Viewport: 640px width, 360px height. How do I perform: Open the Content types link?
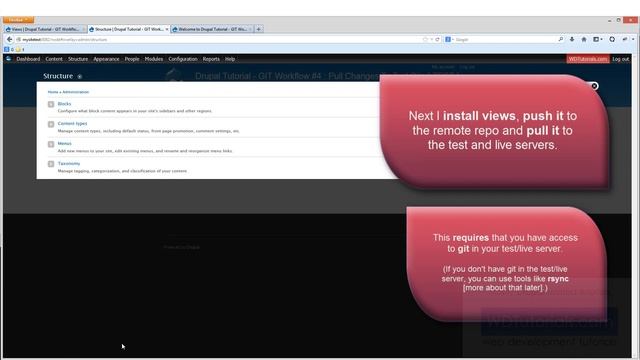[72, 123]
